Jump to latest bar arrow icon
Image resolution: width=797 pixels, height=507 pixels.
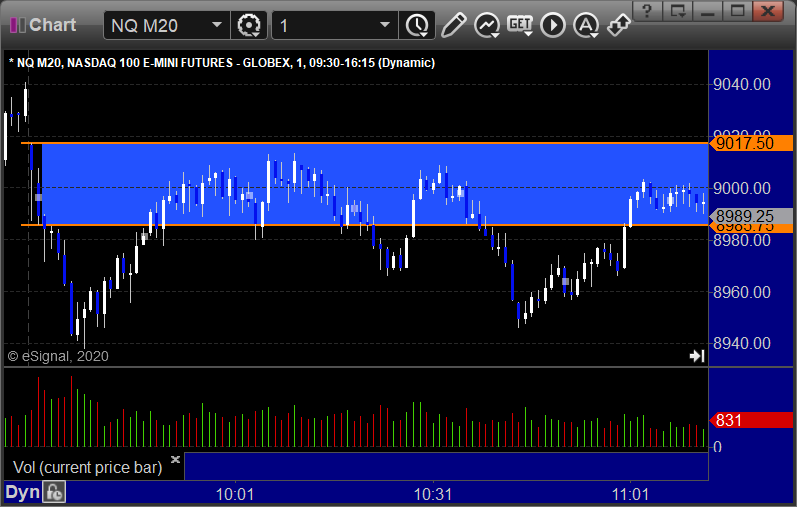pos(697,356)
